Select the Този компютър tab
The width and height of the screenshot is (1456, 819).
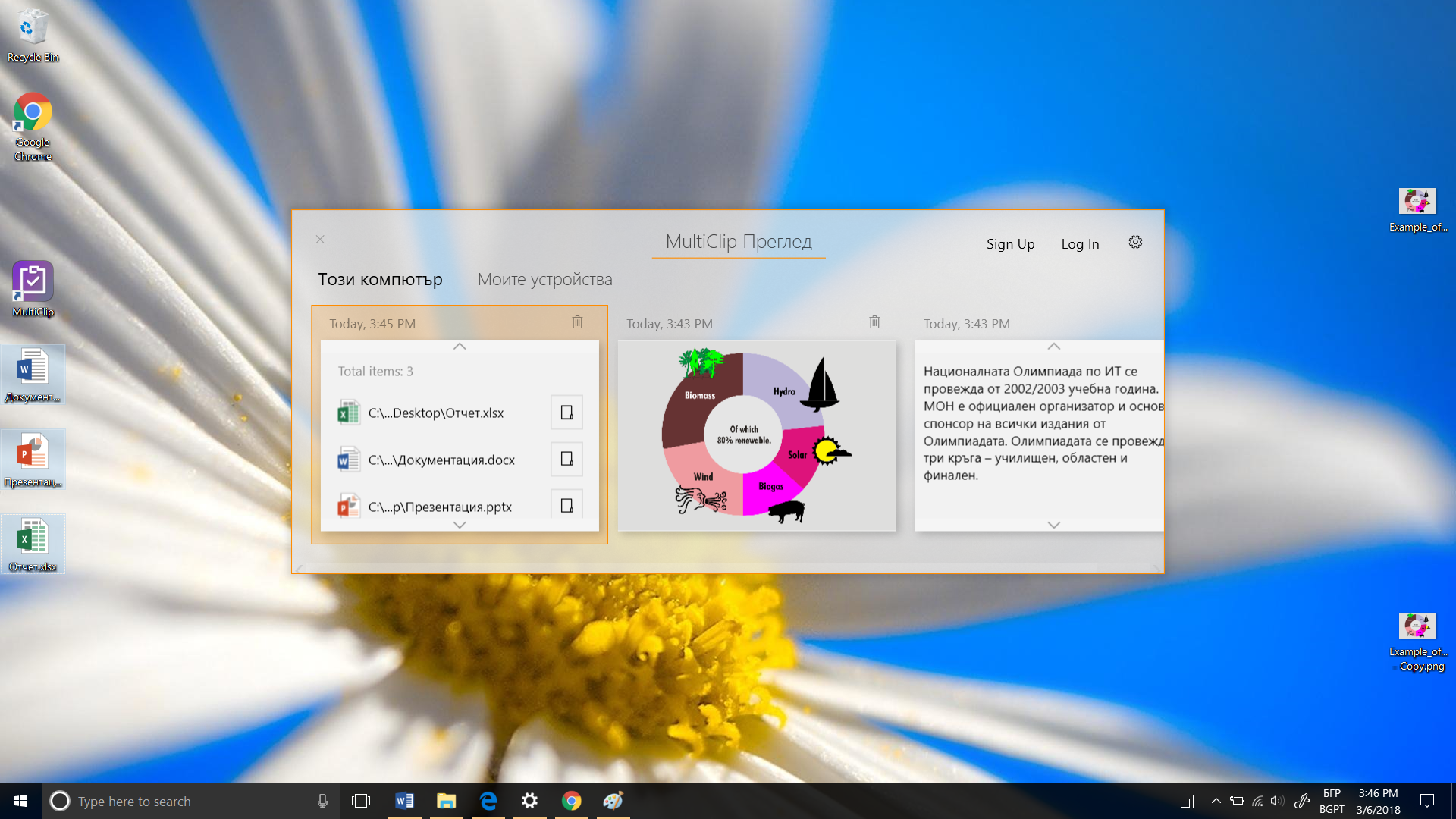tap(380, 279)
